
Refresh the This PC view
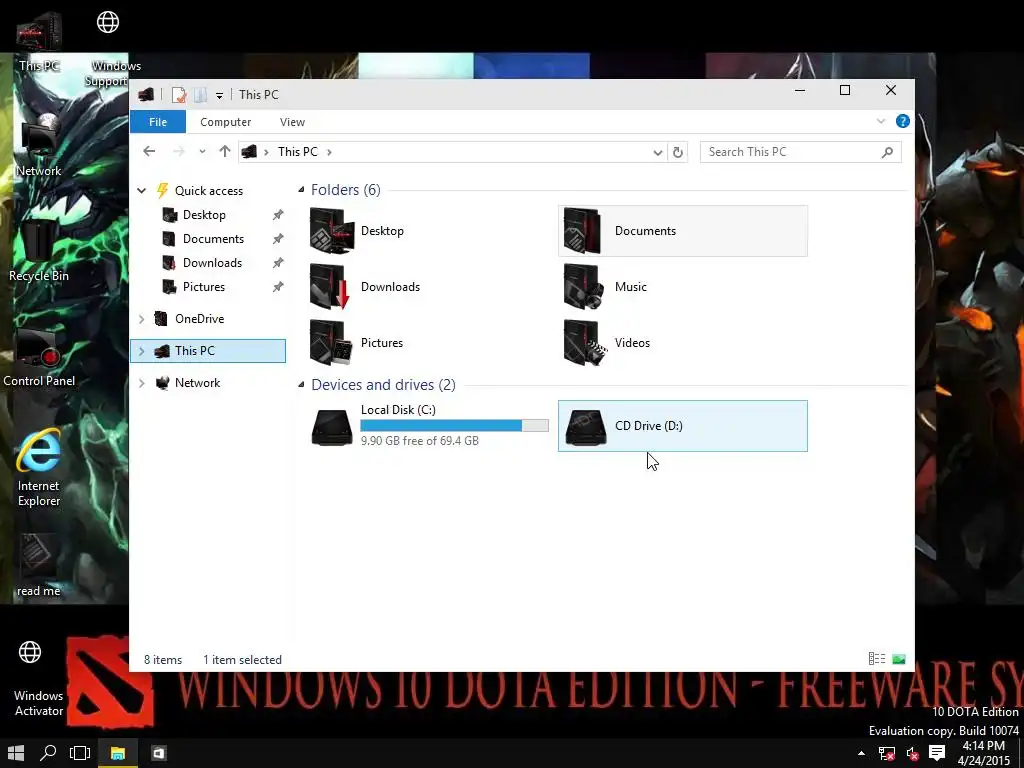(678, 152)
